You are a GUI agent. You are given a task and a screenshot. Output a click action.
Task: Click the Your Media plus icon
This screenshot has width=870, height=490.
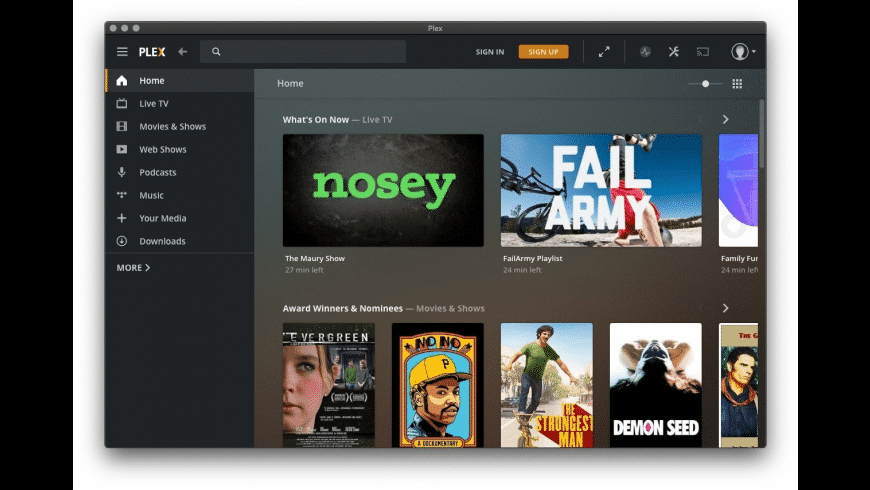pyautogui.click(x=122, y=218)
